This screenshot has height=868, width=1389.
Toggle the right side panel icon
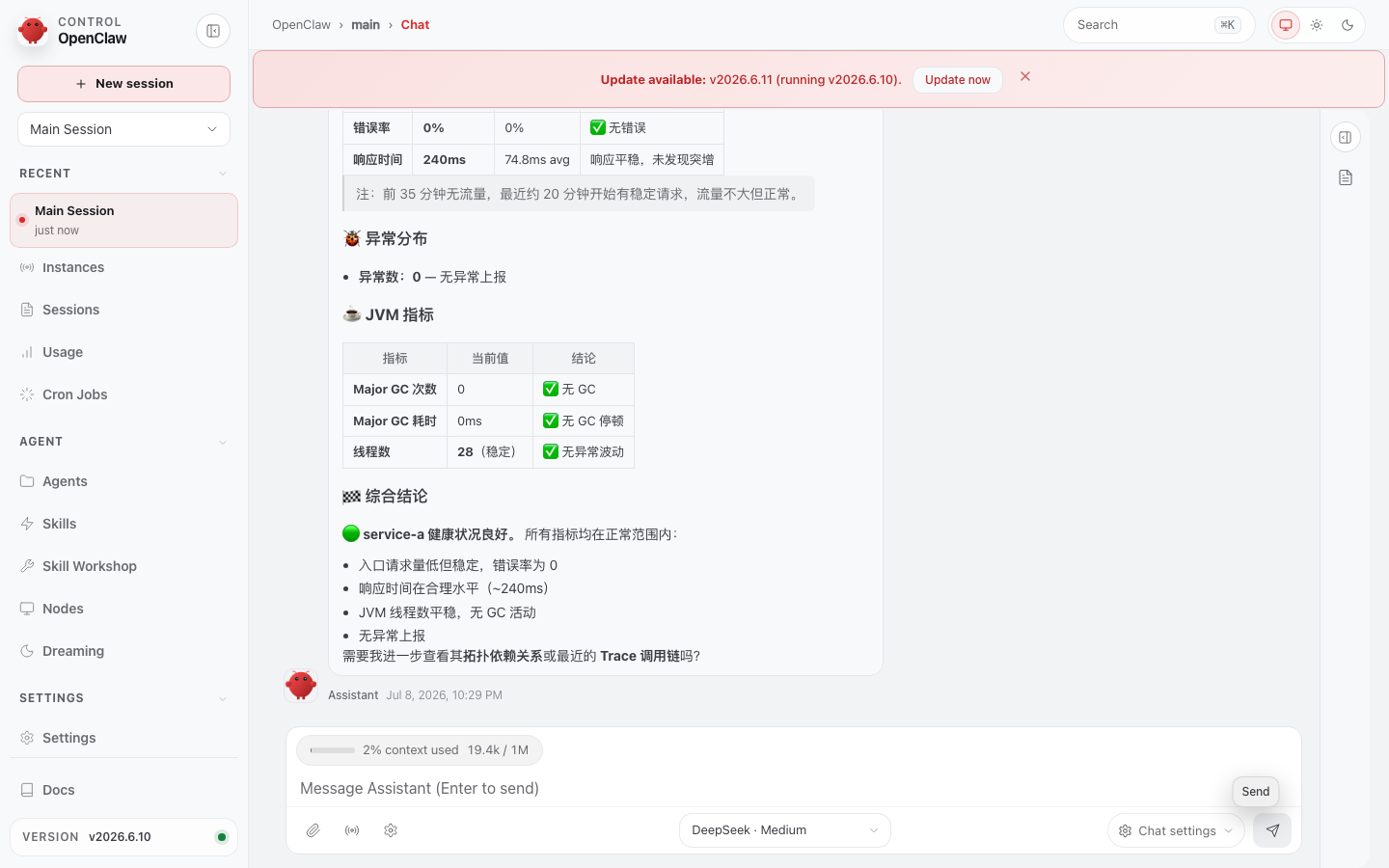pos(1346,137)
